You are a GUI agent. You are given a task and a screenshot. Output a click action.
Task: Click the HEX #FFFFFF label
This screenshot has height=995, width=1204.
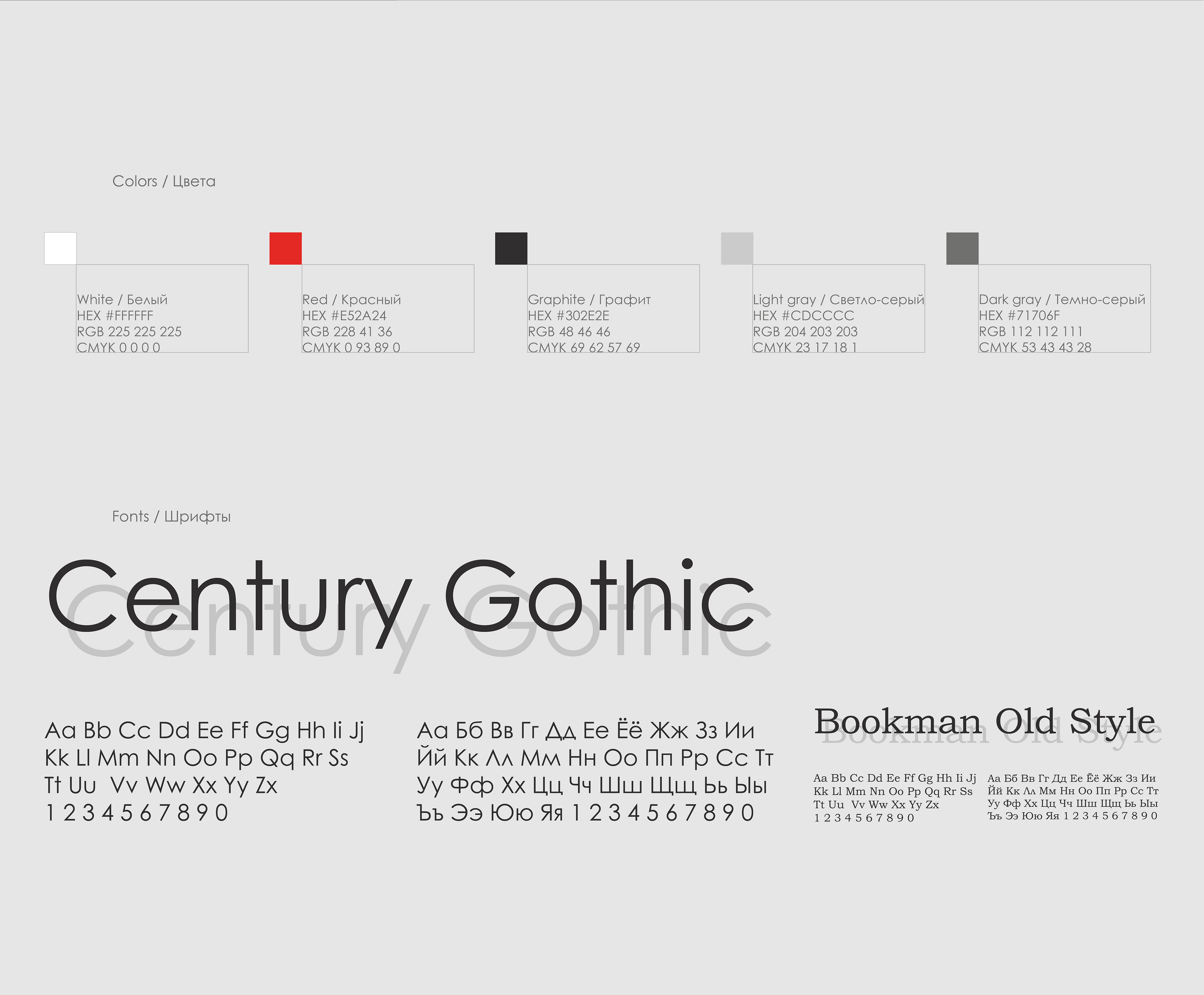pyautogui.click(x=115, y=316)
